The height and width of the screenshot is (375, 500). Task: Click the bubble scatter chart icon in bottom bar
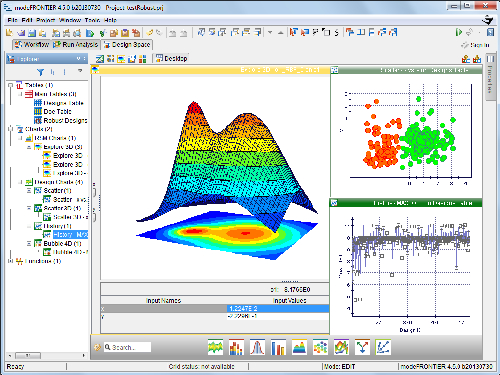pyautogui.click(x=320, y=347)
